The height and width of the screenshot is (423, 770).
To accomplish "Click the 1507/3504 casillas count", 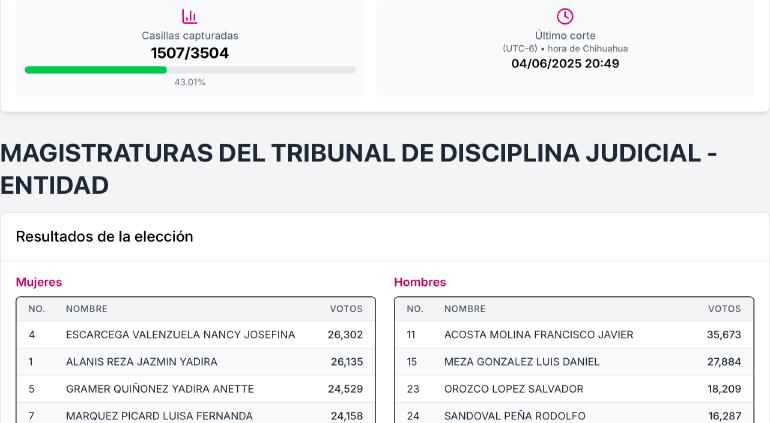I will [189, 53].
